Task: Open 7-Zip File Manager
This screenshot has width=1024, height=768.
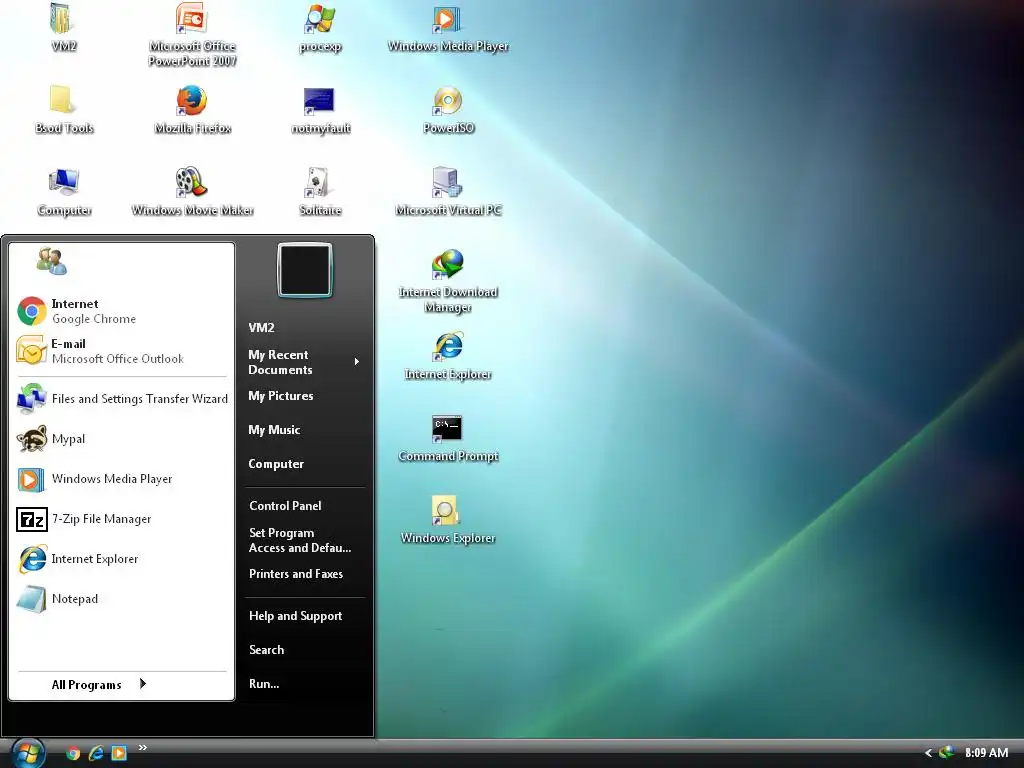Action: pos(121,519)
